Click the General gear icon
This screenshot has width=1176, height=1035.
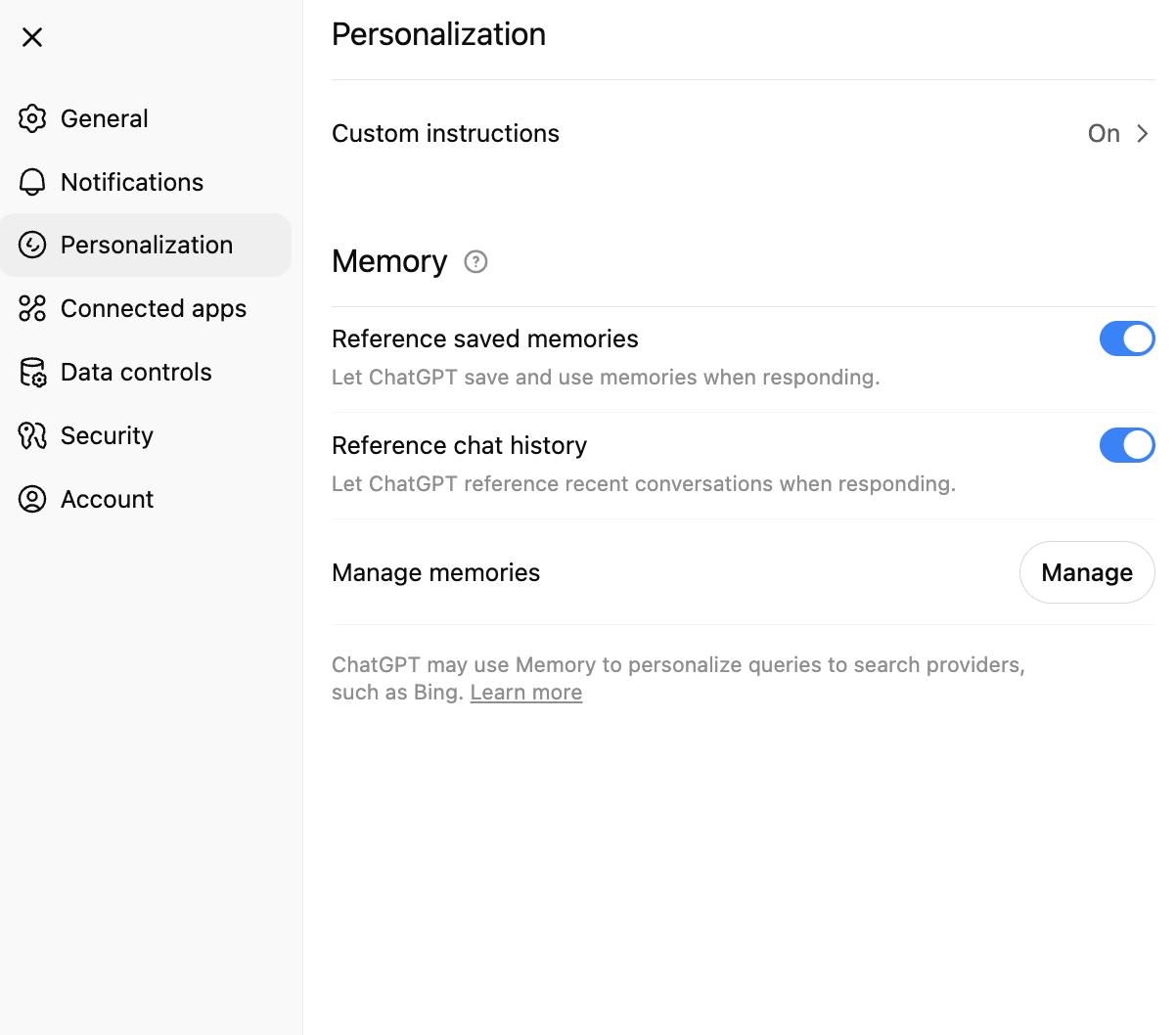point(32,118)
